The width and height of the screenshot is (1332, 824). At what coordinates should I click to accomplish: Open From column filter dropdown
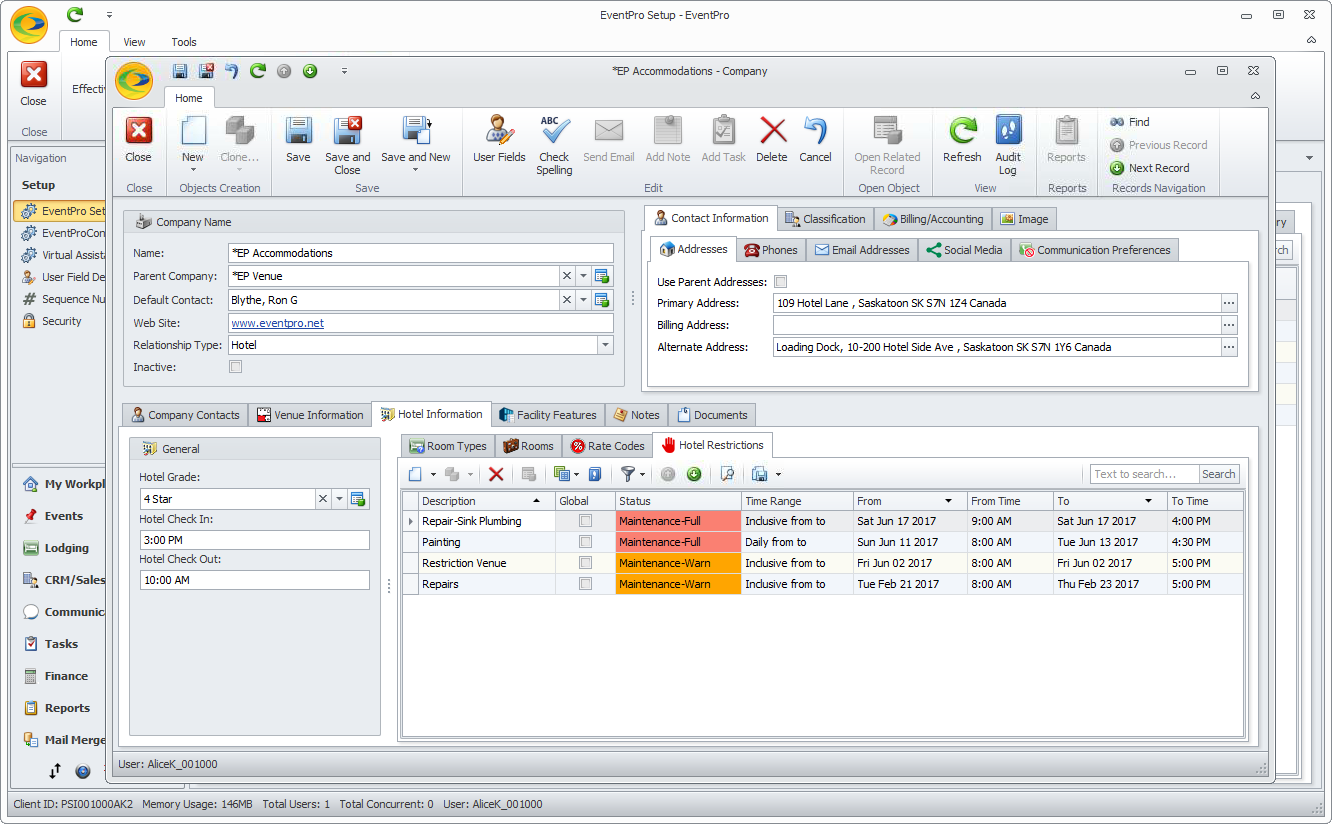coord(948,501)
